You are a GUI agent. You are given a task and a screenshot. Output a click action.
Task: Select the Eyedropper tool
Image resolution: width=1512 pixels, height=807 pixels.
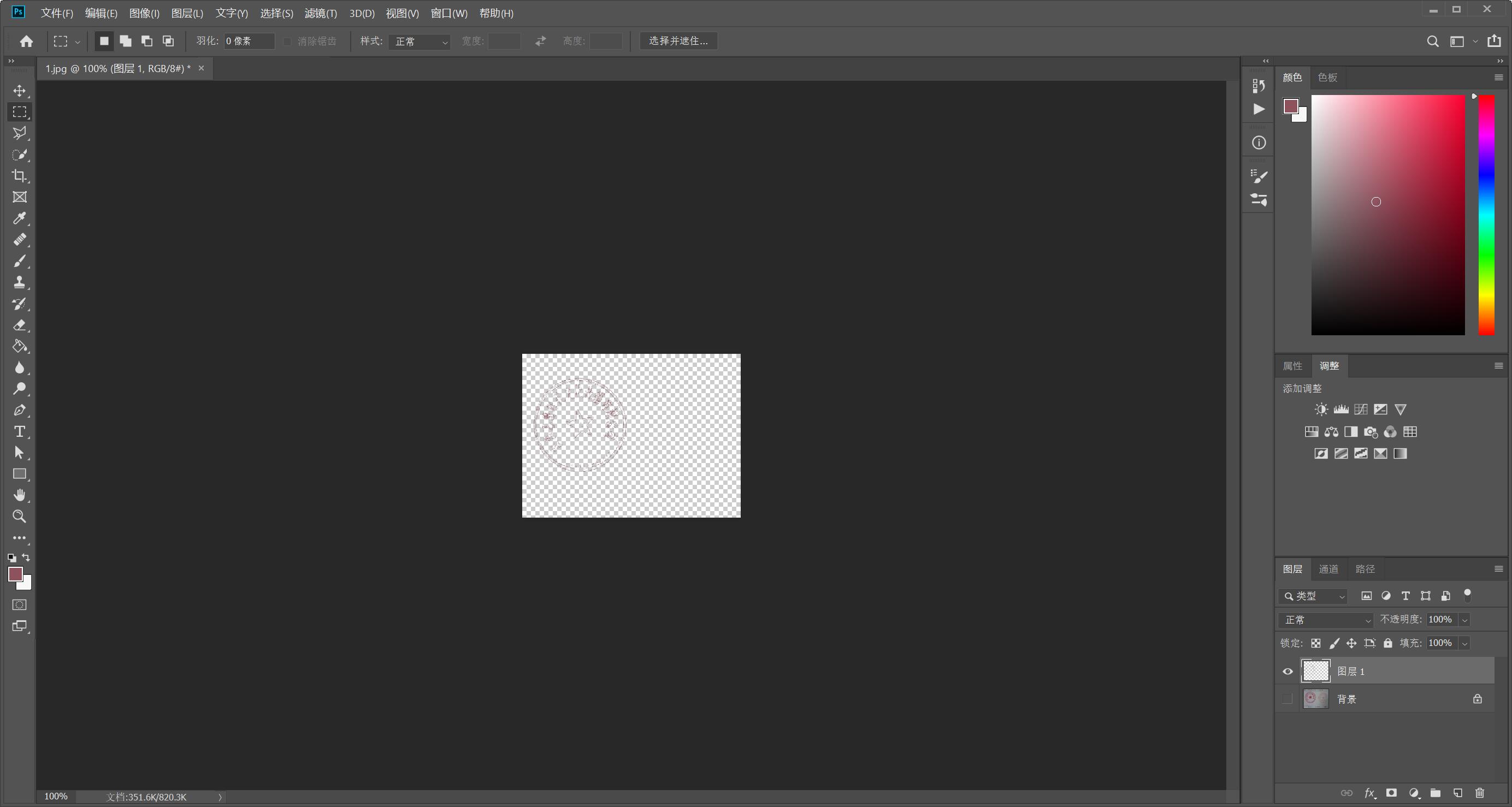pos(19,218)
